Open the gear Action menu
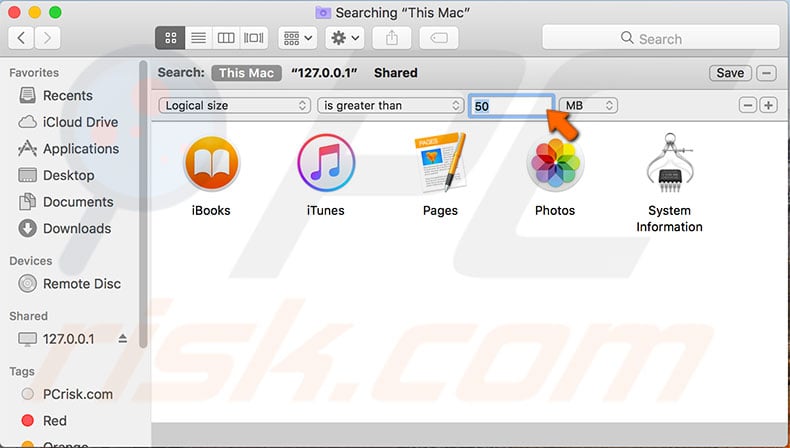790x448 pixels. (345, 38)
